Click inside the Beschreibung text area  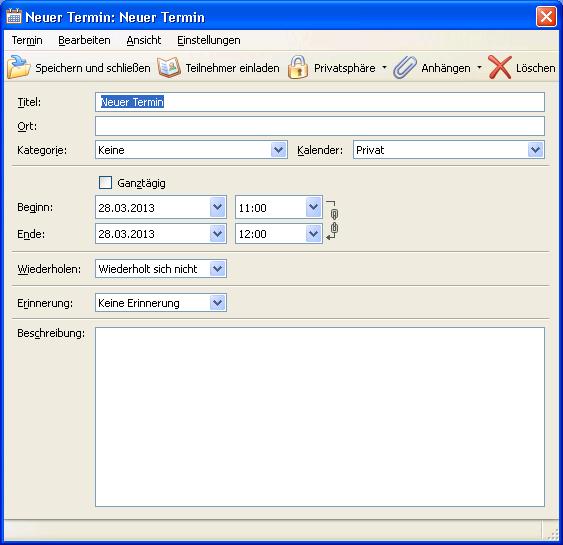coord(320,417)
